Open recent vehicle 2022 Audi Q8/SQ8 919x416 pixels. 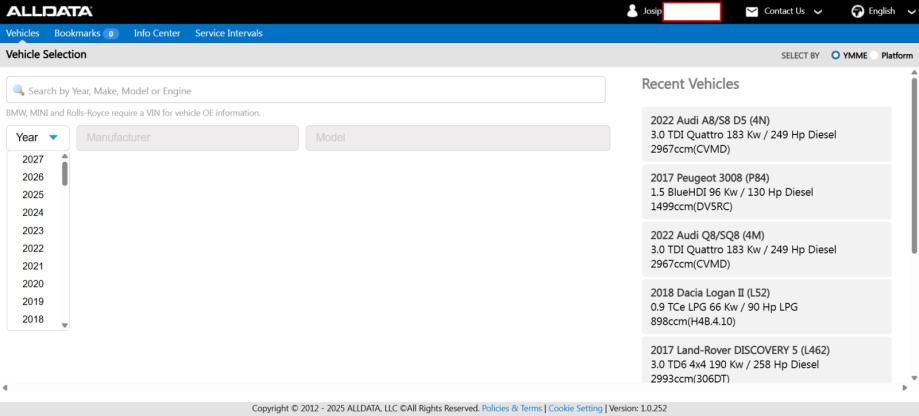(x=767, y=250)
